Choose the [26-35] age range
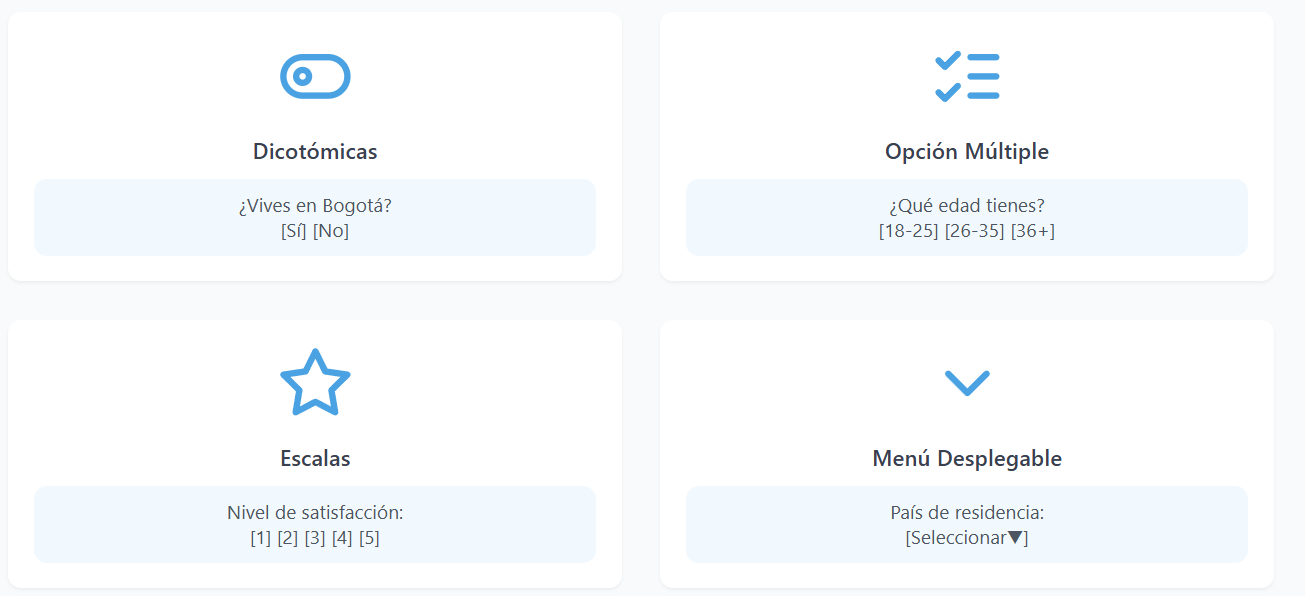Screen dimensions: 1305x596 974,231
